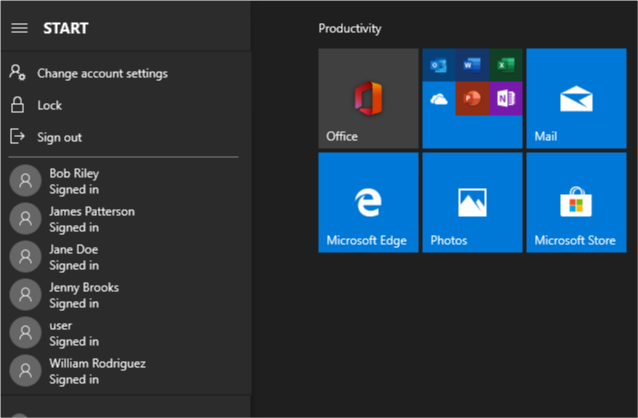Click "Signed in" under Jane Doe
638x418 pixels.
74,265
